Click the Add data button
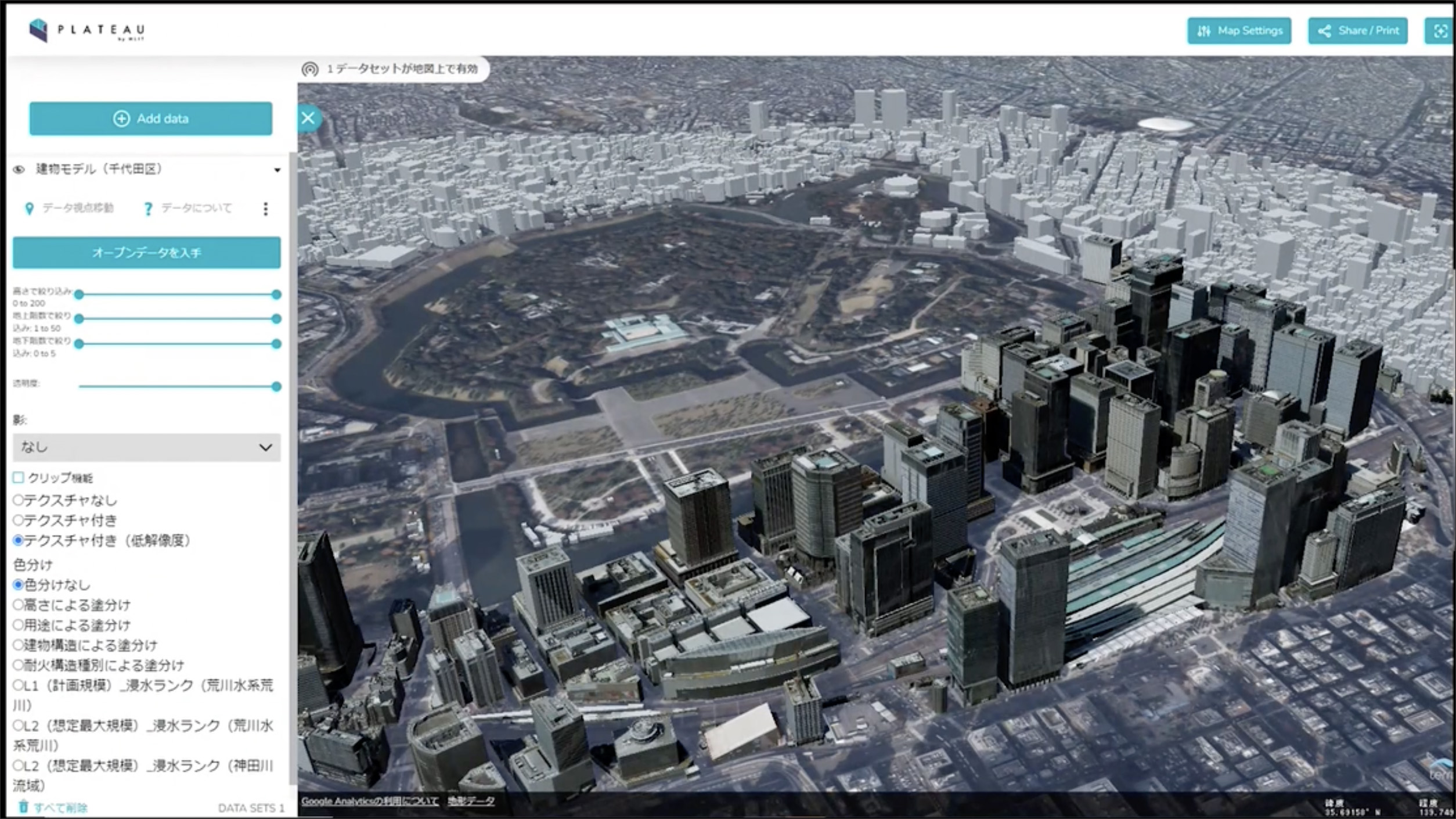The image size is (1456, 819). (x=150, y=118)
